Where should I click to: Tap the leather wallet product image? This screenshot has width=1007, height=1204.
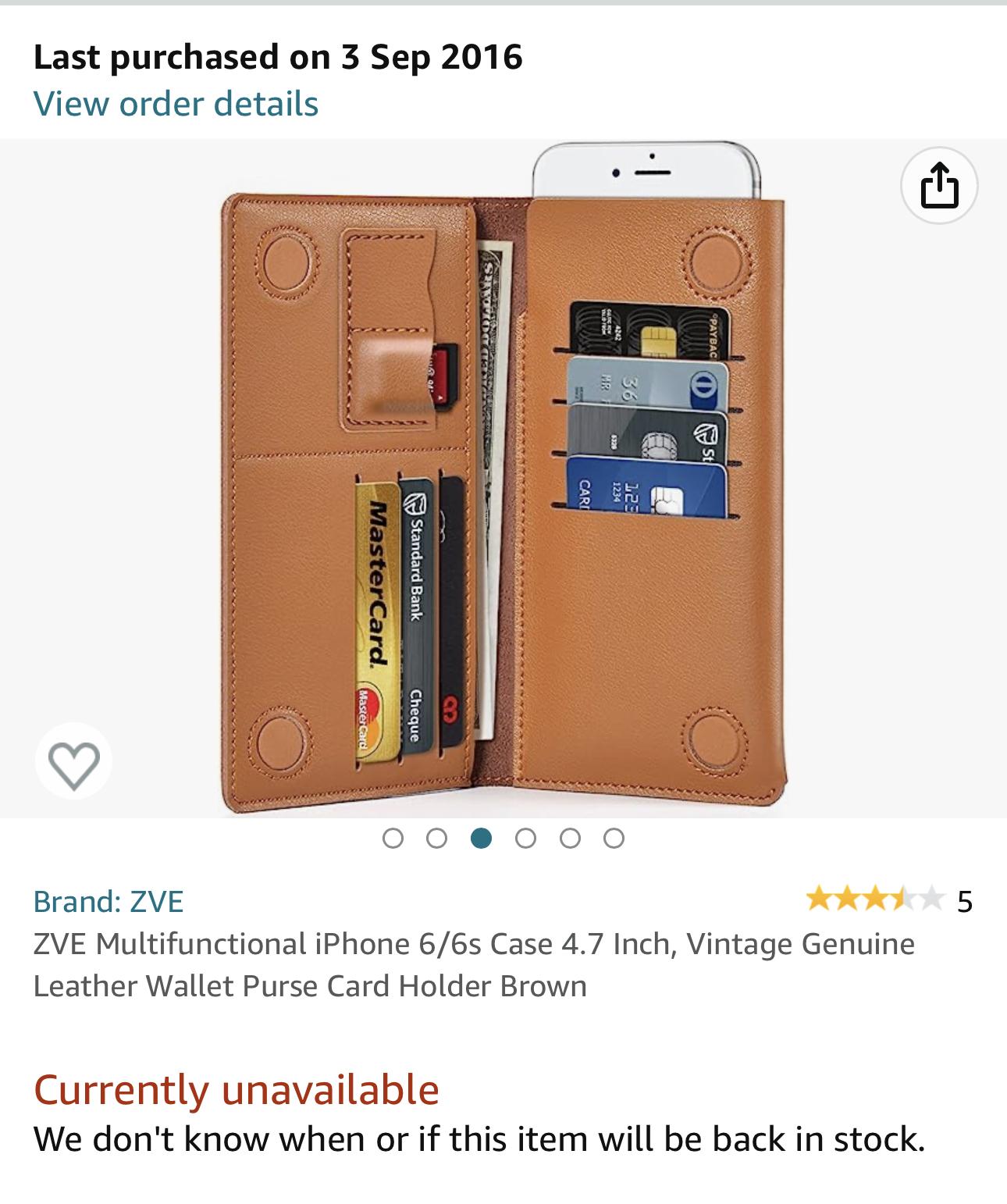coord(503,478)
